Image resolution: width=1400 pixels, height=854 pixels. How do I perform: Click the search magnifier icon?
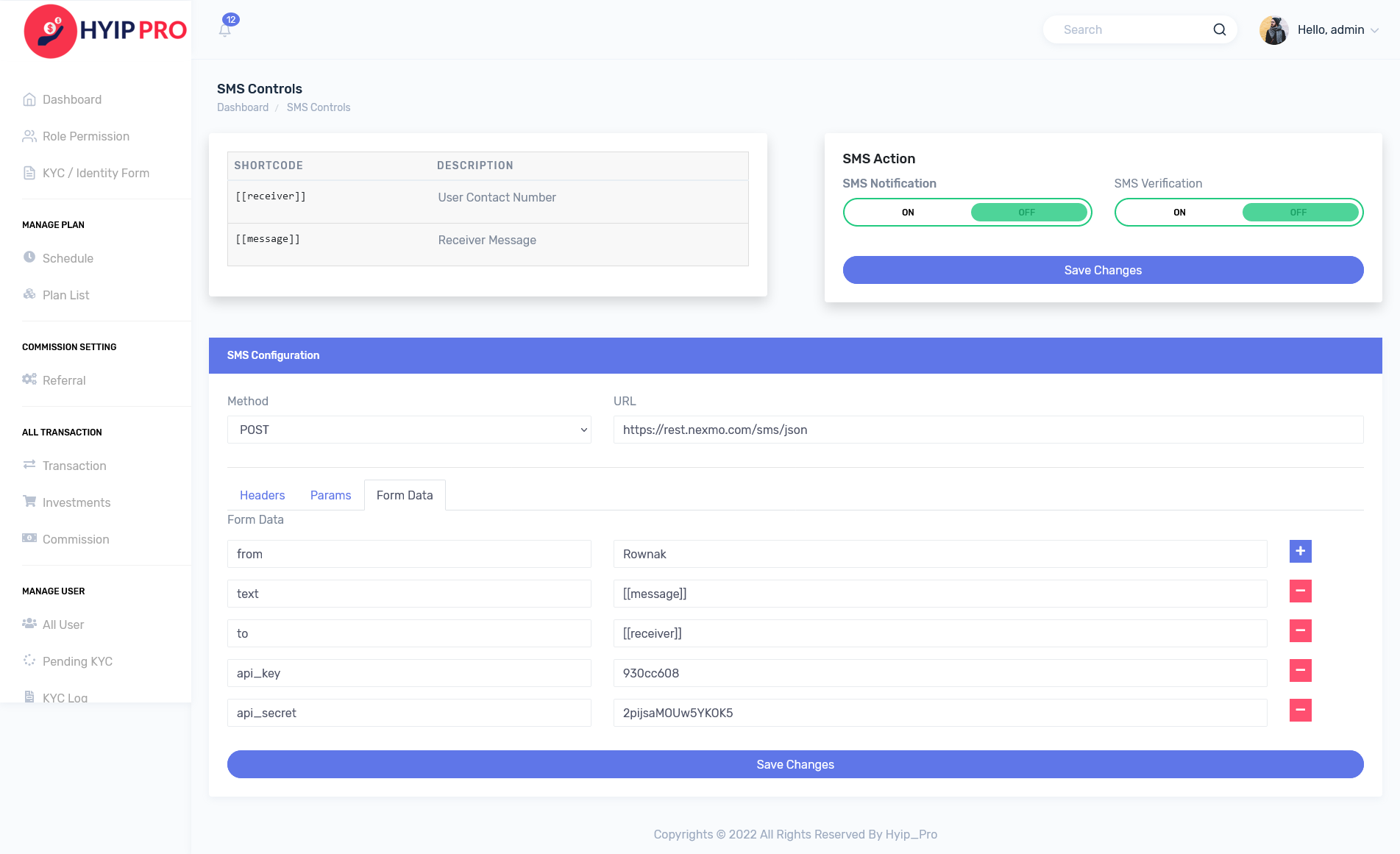[1219, 29]
